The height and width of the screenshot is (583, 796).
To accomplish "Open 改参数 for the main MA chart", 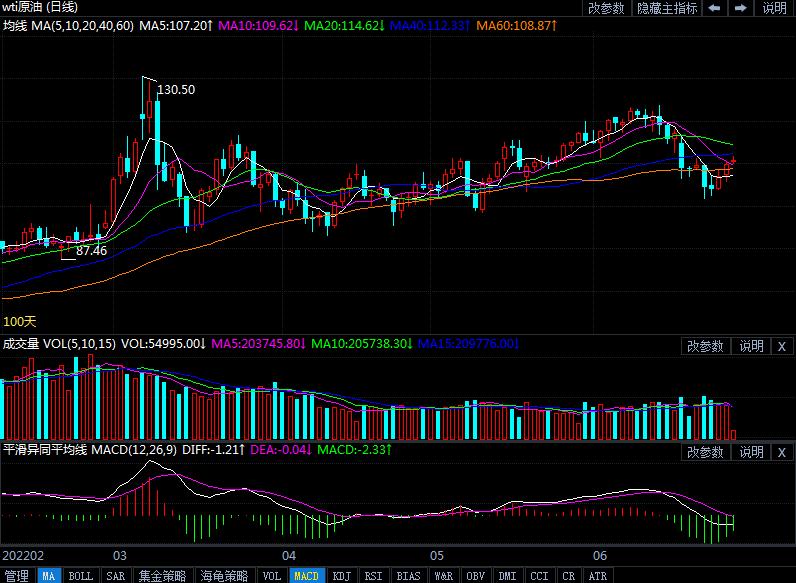I will tap(606, 8).
